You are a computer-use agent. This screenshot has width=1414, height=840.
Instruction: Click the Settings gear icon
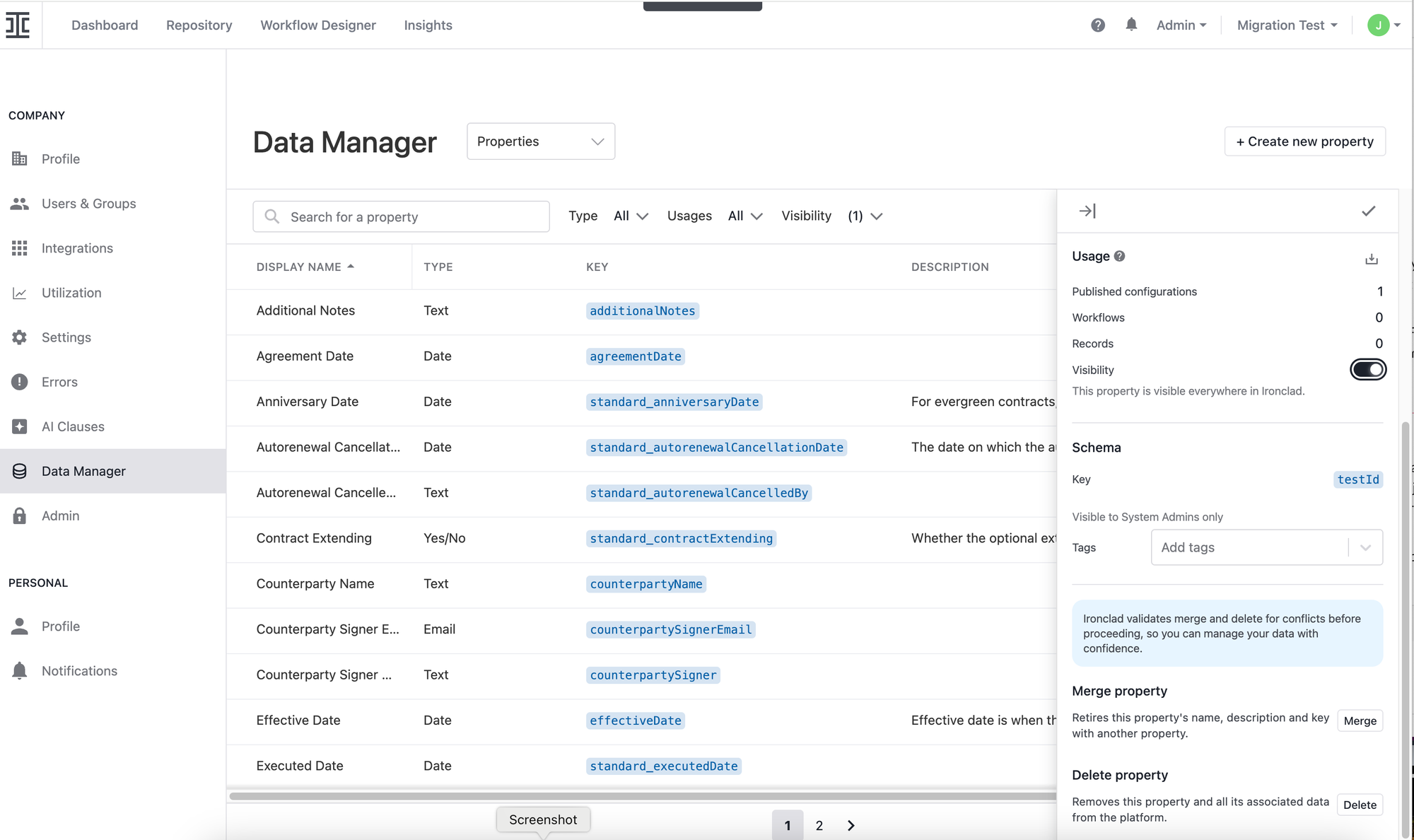coord(20,337)
